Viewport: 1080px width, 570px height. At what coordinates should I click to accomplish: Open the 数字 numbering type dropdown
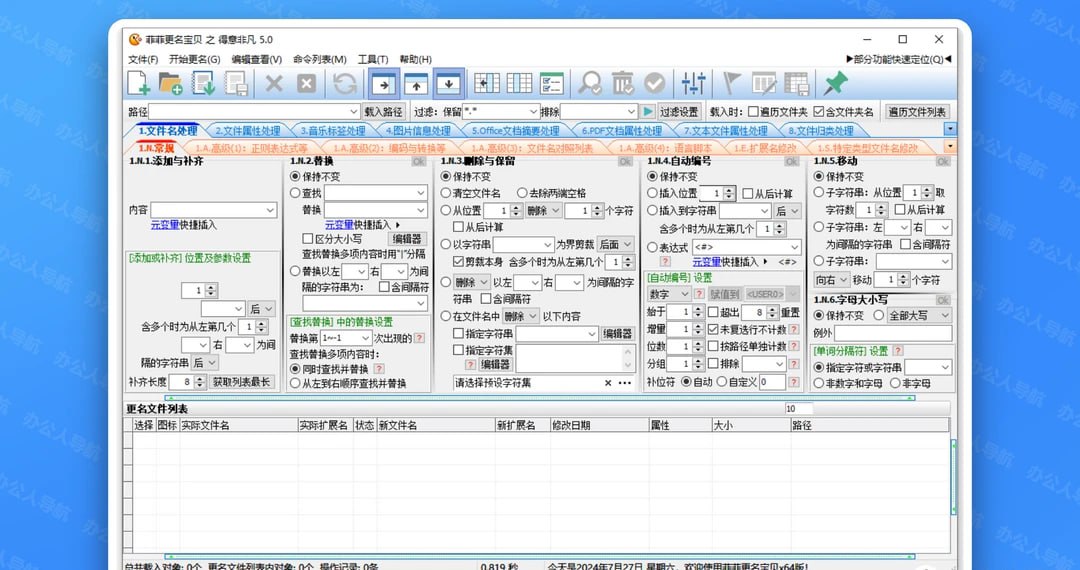click(x=669, y=294)
